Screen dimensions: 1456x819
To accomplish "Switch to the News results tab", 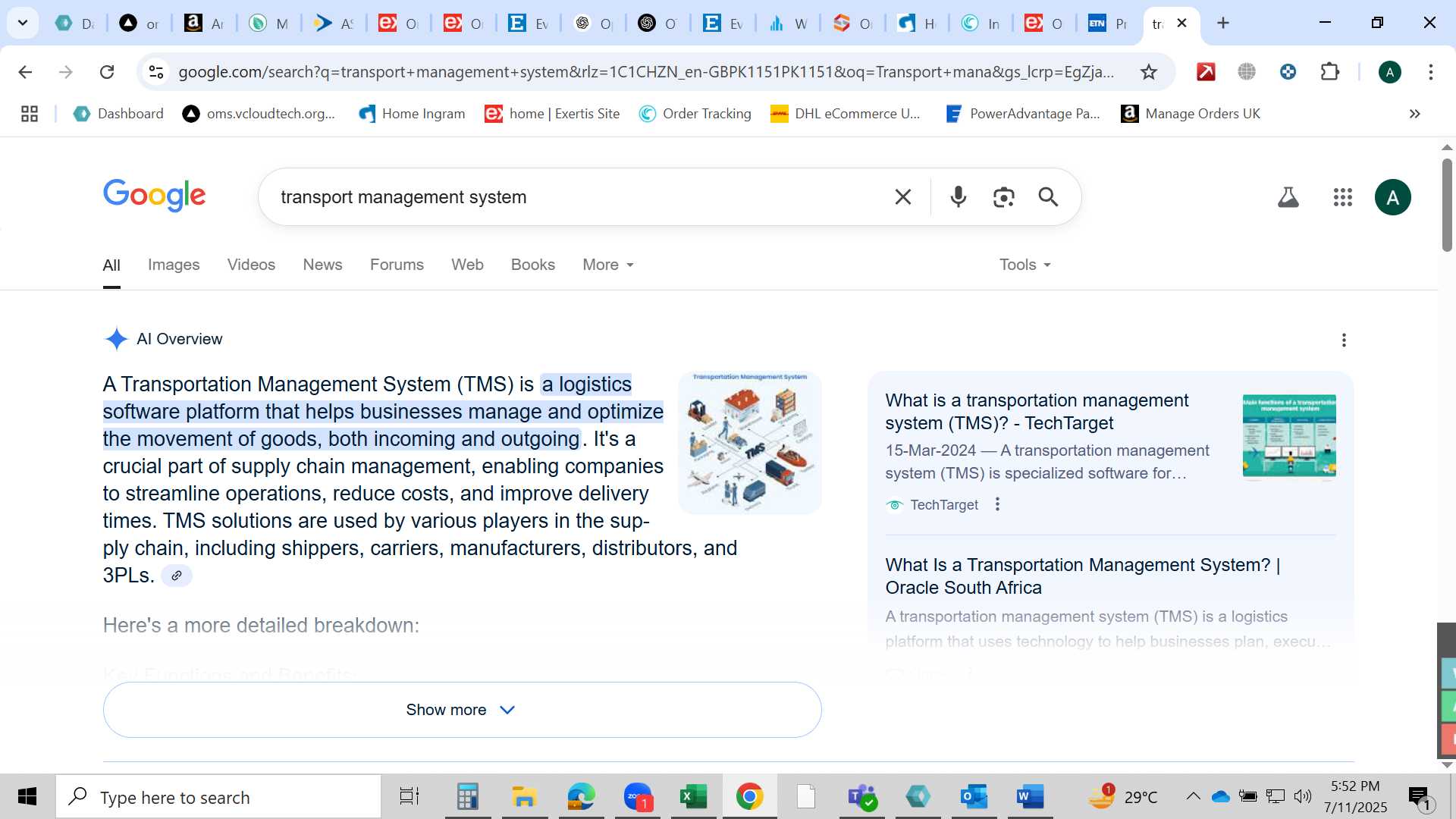I will 322,265.
